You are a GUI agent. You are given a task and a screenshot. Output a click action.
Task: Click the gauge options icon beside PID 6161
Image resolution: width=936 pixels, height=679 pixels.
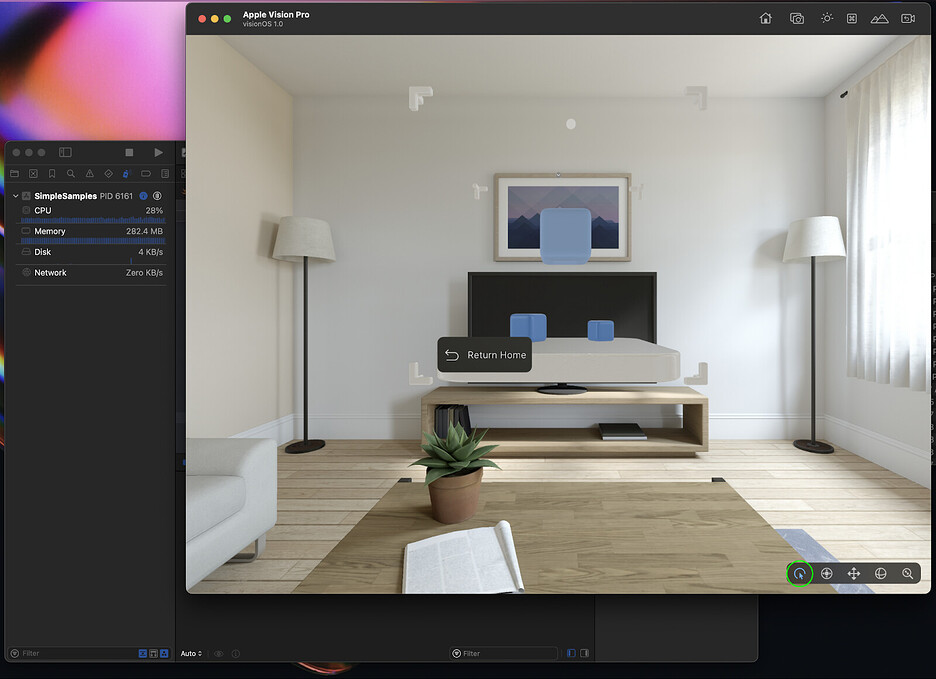pyautogui.click(x=157, y=196)
